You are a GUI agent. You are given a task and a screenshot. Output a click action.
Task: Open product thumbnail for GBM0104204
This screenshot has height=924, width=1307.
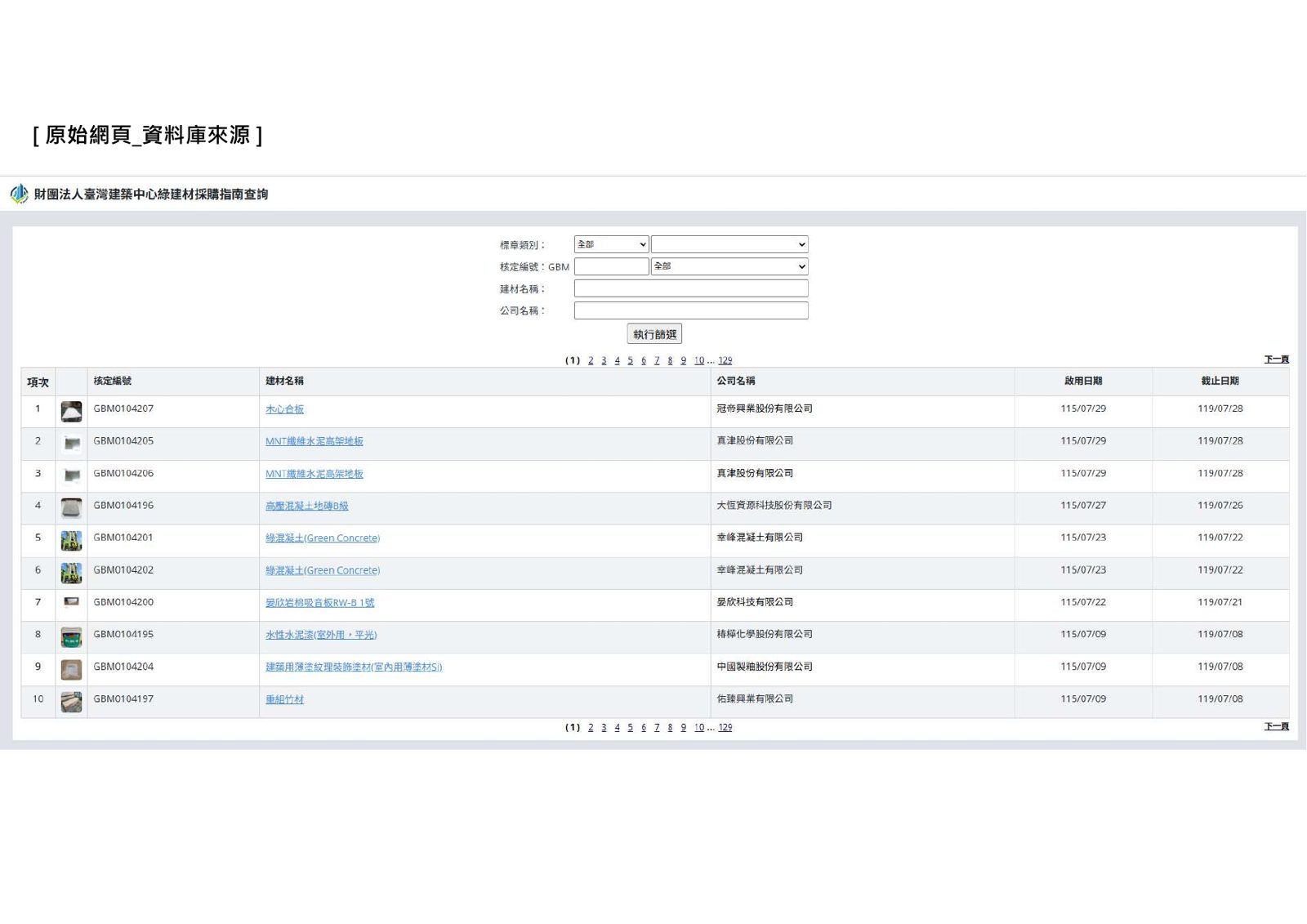coord(71,670)
